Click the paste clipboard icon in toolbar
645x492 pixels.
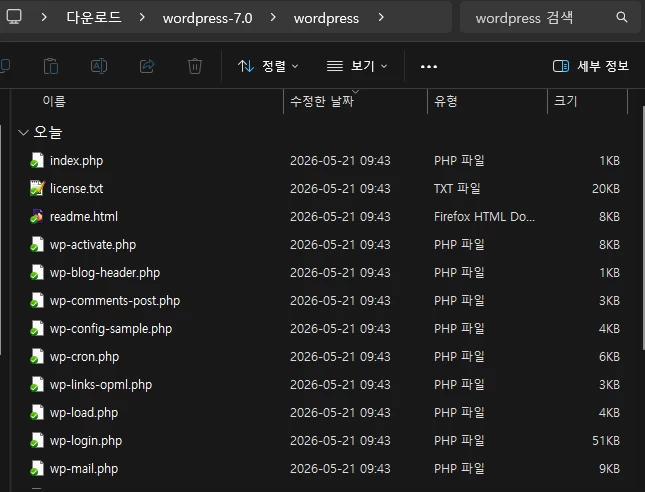point(51,66)
